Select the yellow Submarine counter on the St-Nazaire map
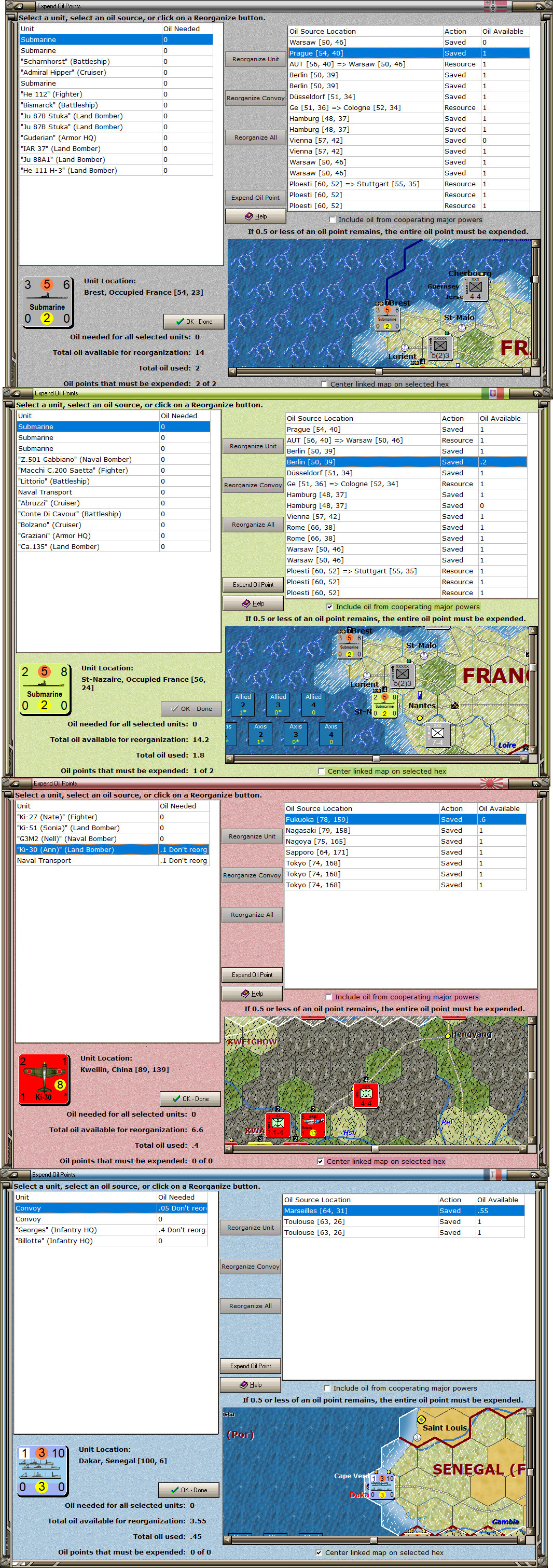The width and height of the screenshot is (553, 1568). (x=384, y=706)
